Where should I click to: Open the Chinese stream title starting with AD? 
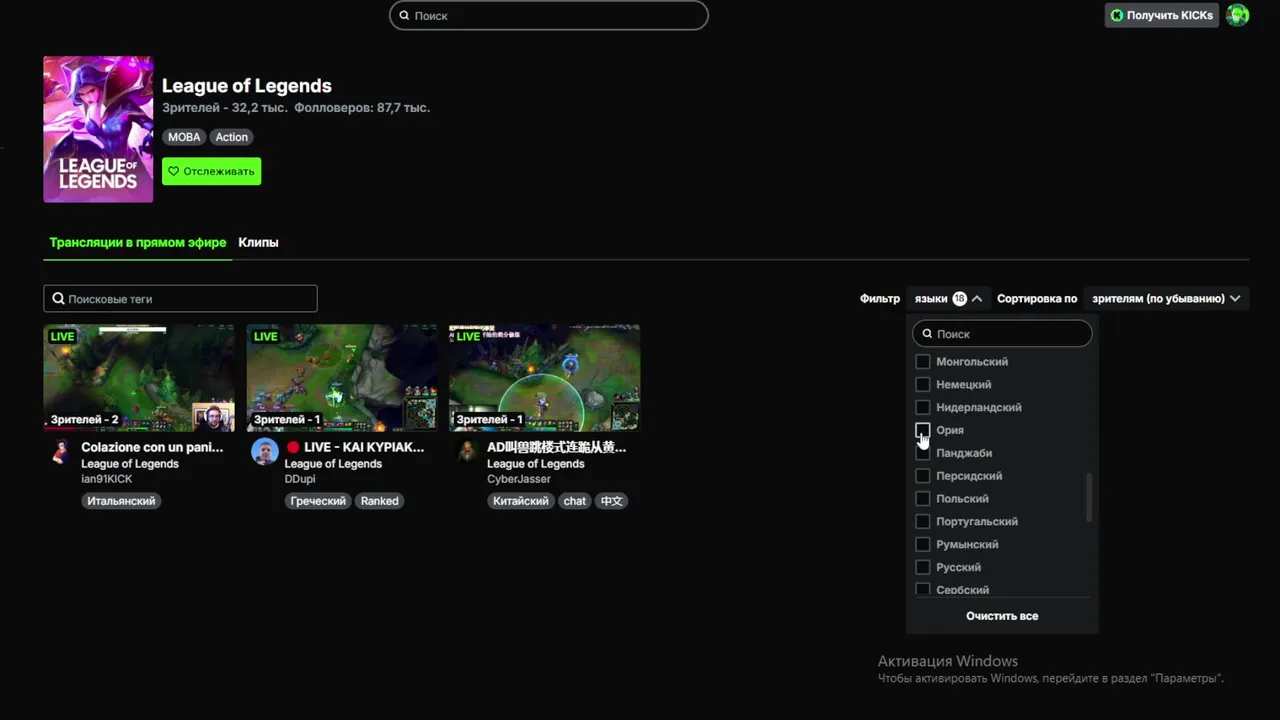[557, 448]
